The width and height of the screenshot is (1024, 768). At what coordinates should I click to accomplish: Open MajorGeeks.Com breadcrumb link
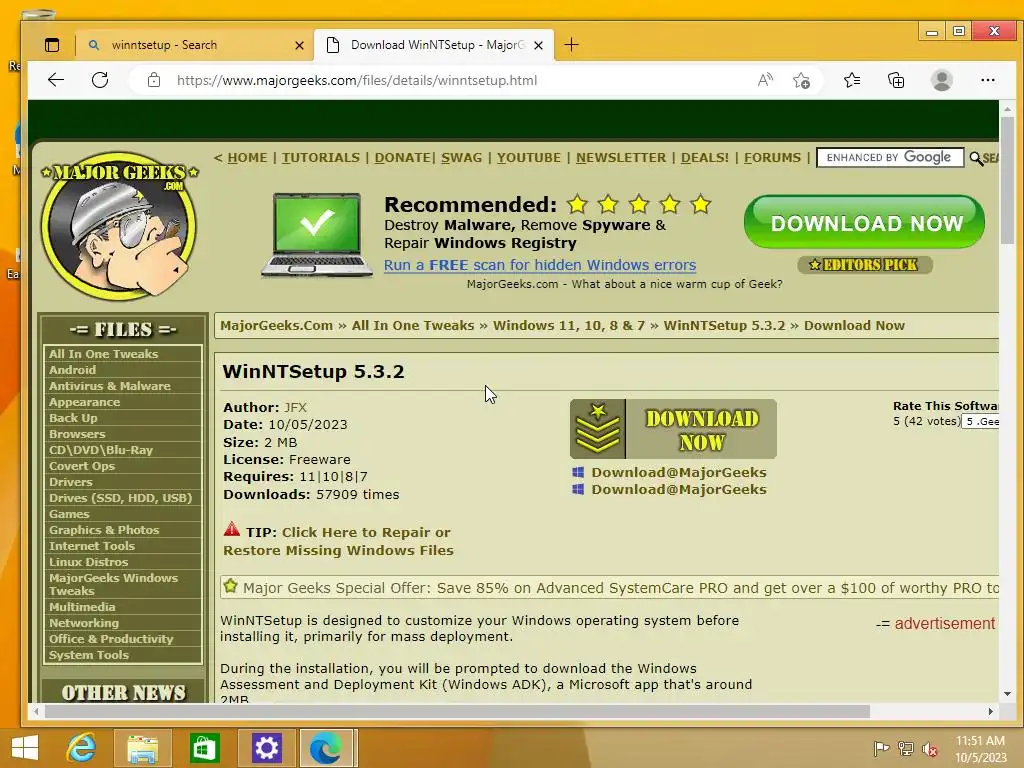click(276, 325)
